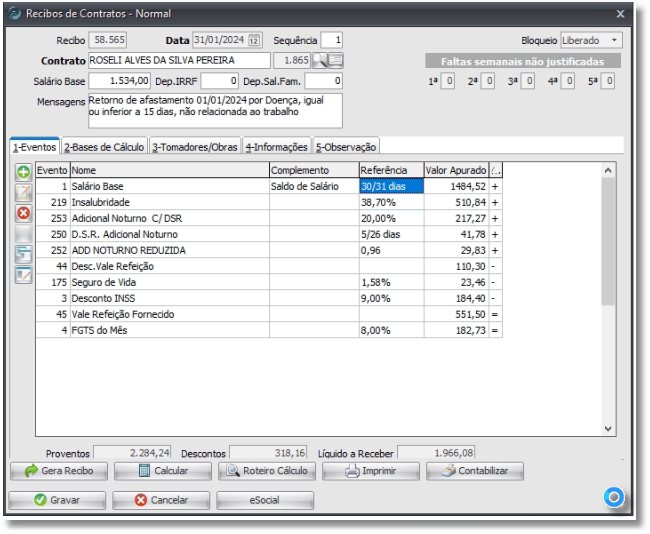Open the contract details card icon
The width and height of the screenshot is (650, 534).
click(x=335, y=61)
